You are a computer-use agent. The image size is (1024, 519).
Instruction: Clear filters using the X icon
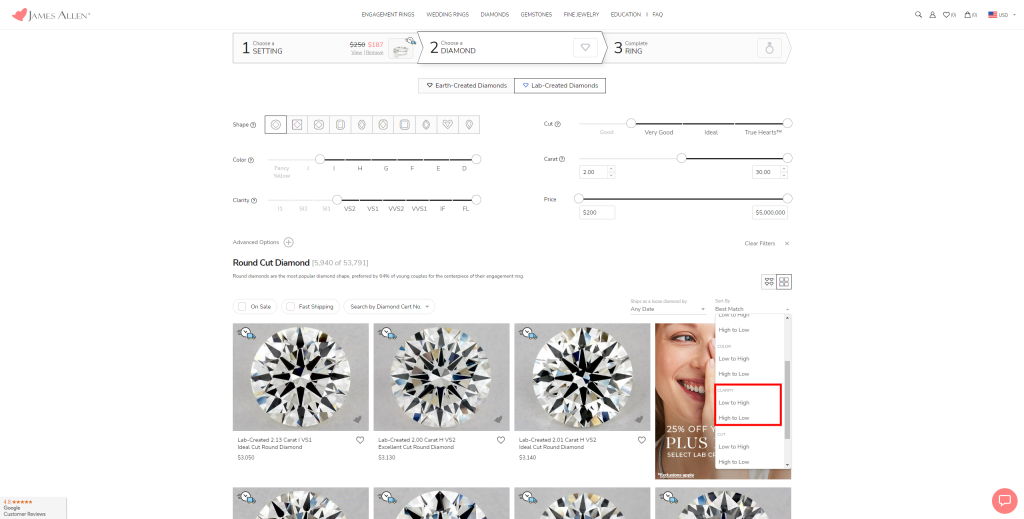pos(787,244)
